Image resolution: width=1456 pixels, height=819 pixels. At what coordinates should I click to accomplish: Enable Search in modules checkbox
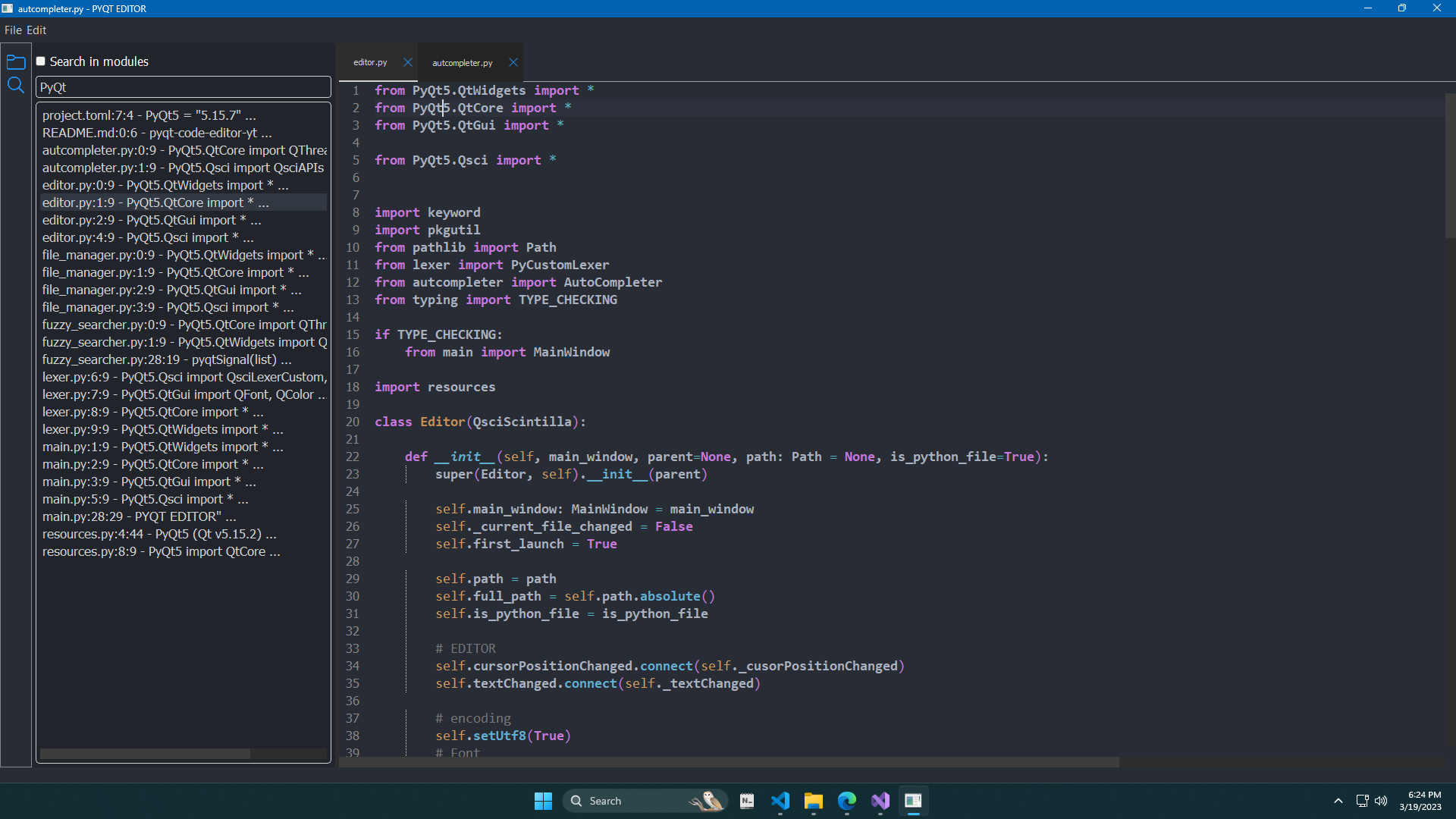(x=41, y=61)
